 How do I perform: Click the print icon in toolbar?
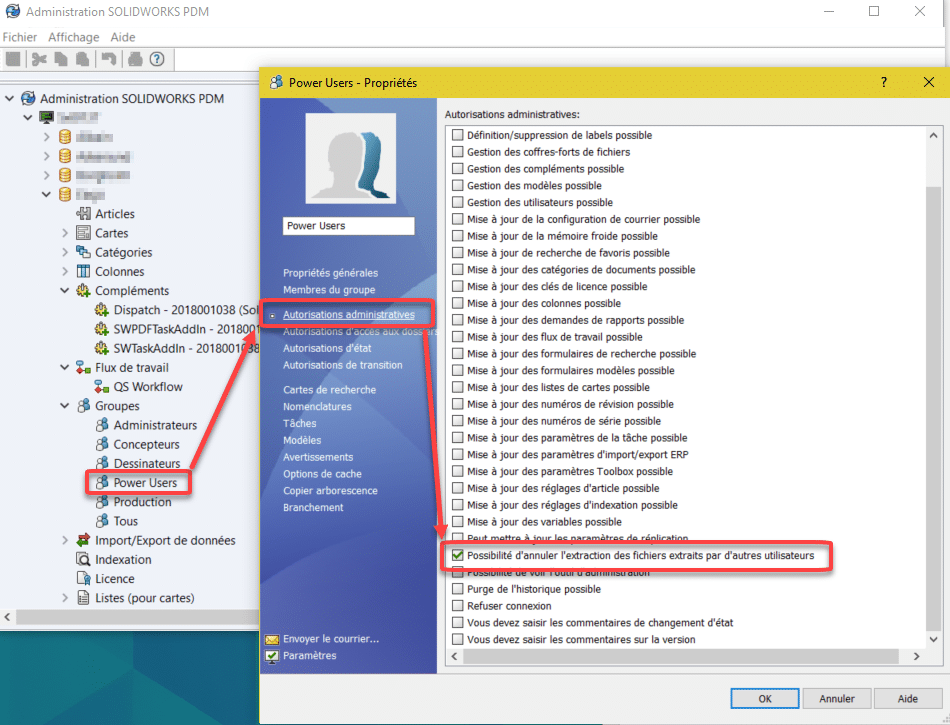tap(135, 59)
